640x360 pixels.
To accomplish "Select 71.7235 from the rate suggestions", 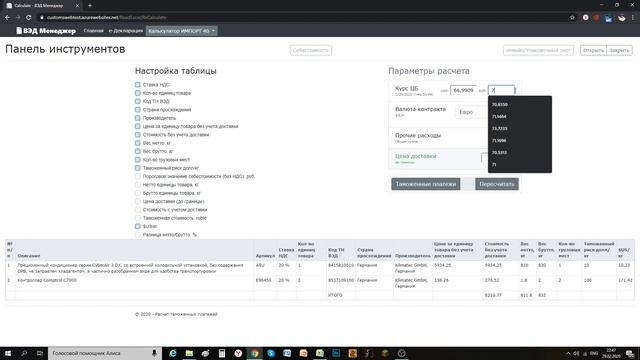I will point(520,128).
